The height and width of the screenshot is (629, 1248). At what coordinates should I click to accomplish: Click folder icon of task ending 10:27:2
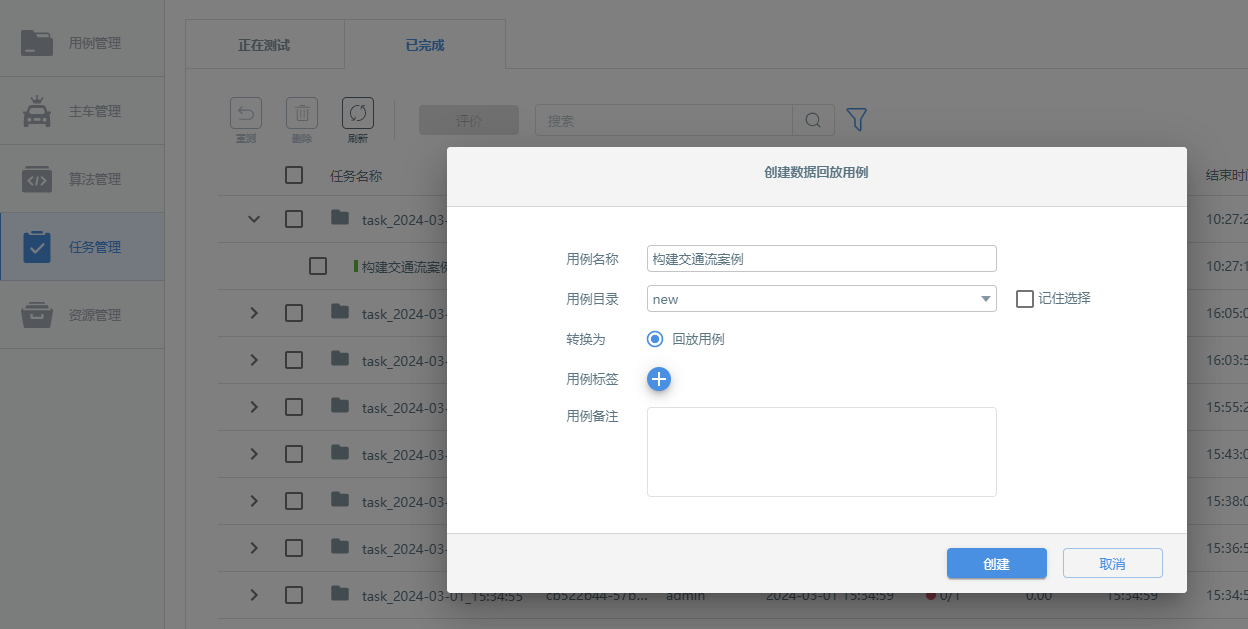340,217
